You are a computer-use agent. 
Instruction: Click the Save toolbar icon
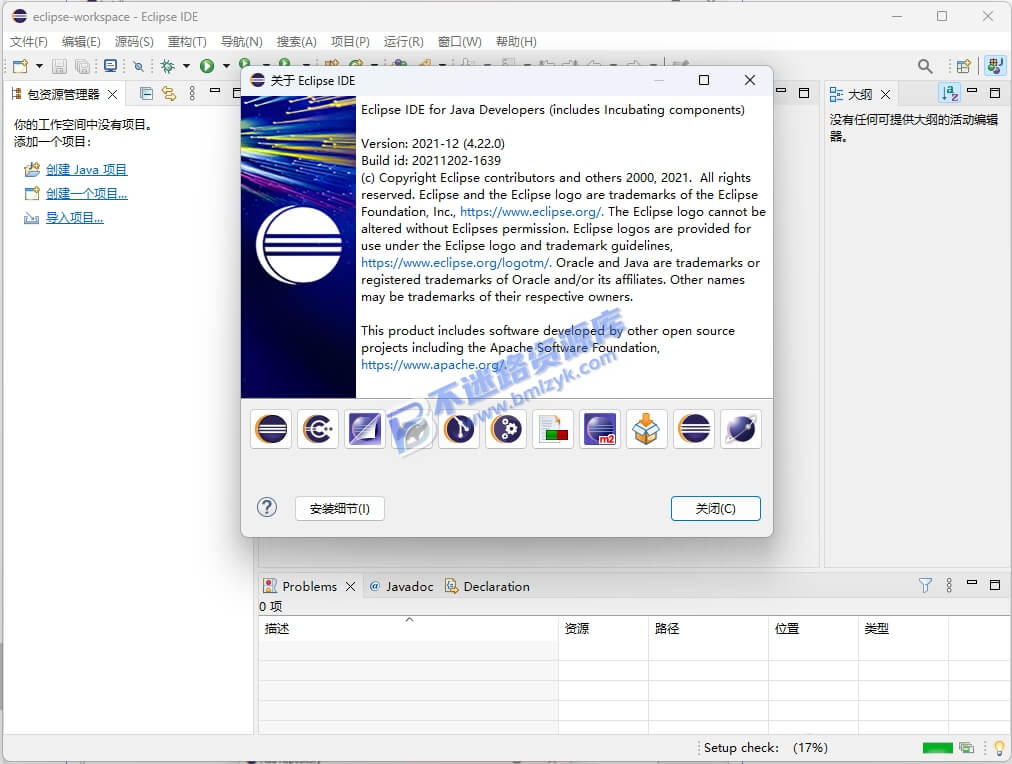tap(59, 66)
